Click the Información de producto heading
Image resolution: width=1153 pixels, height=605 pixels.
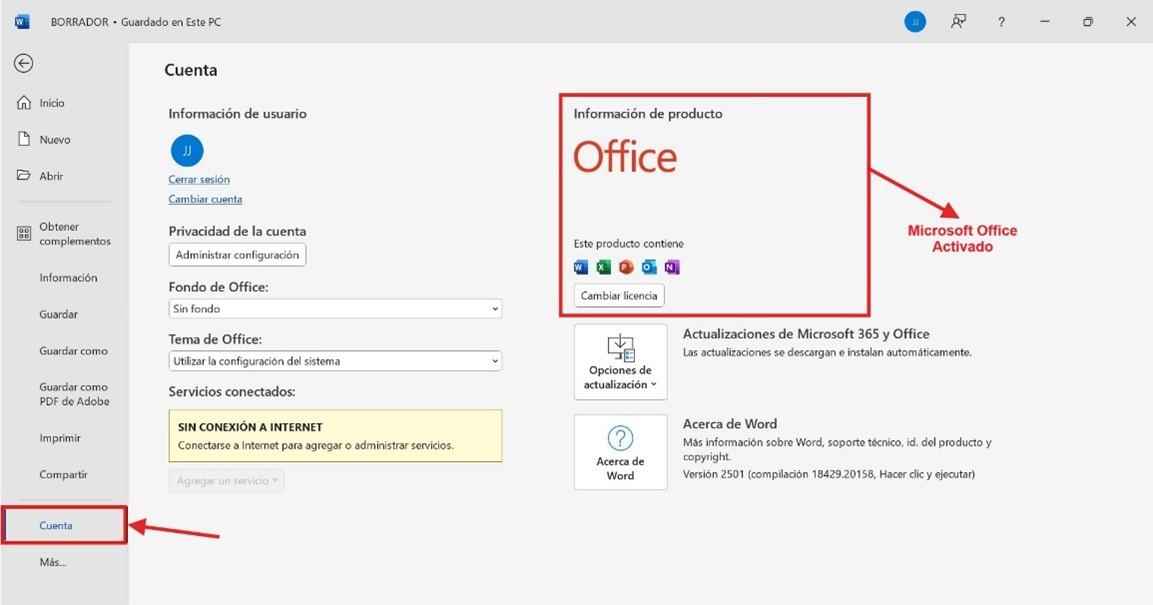[648, 114]
